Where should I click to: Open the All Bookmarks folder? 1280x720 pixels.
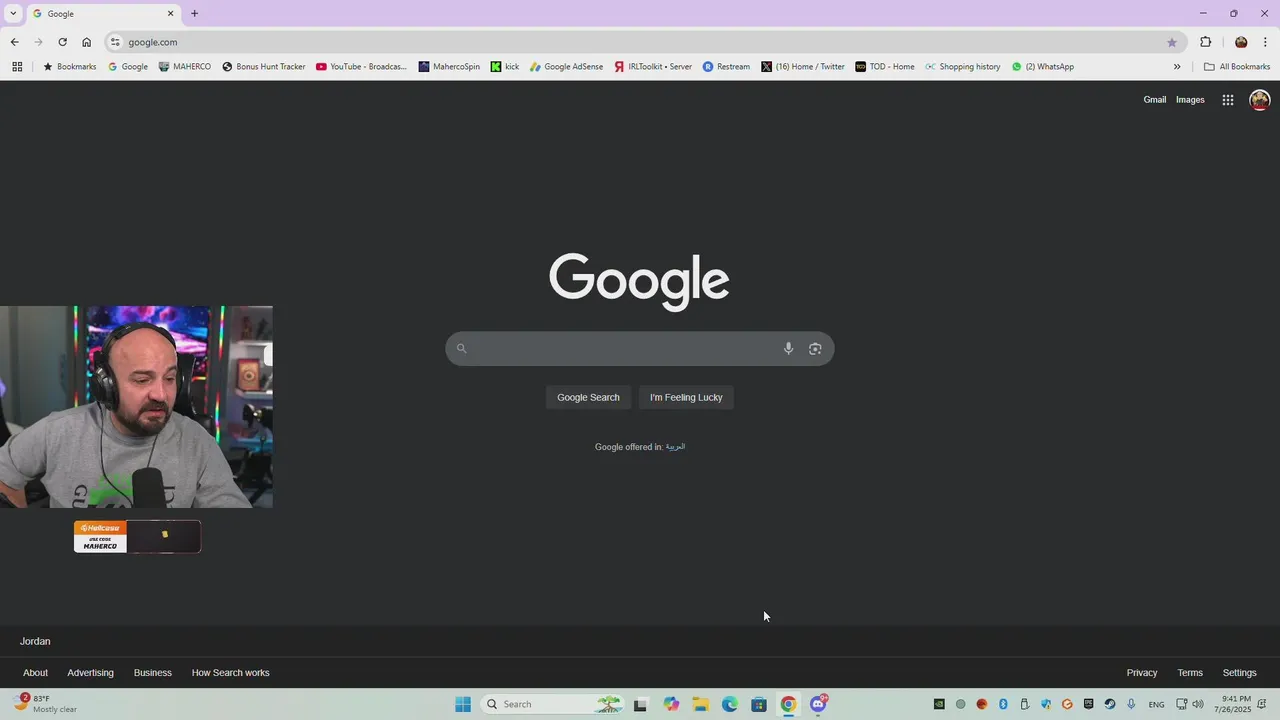(1237, 67)
